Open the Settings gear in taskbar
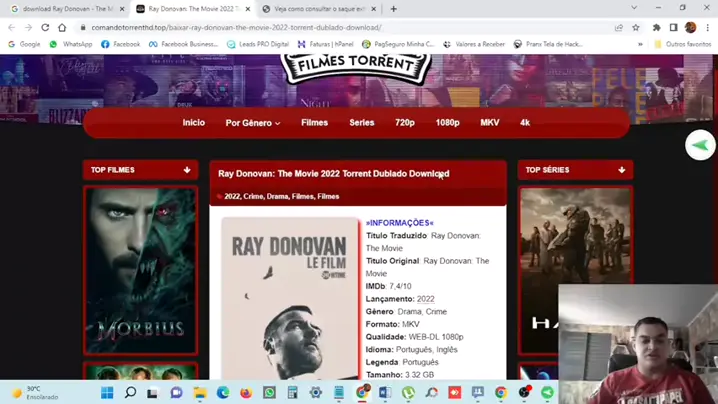 pyautogui.click(x=315, y=393)
